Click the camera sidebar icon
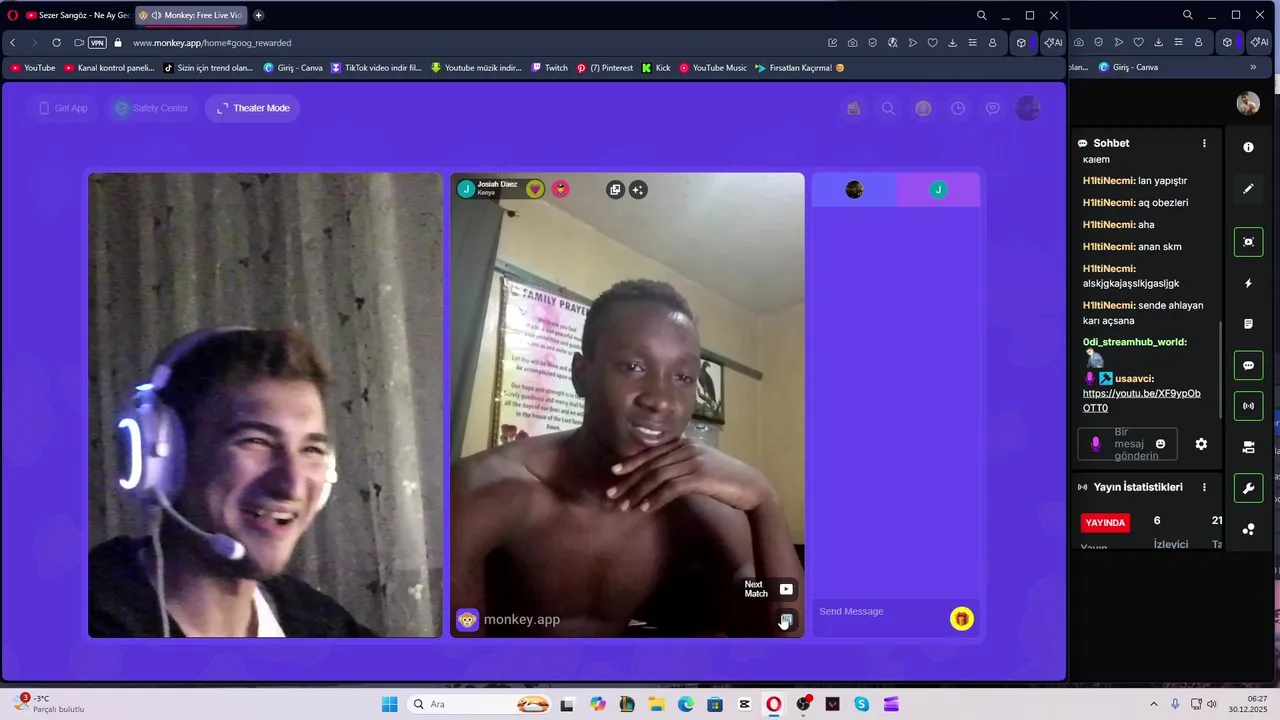1280x720 pixels. [1248, 447]
